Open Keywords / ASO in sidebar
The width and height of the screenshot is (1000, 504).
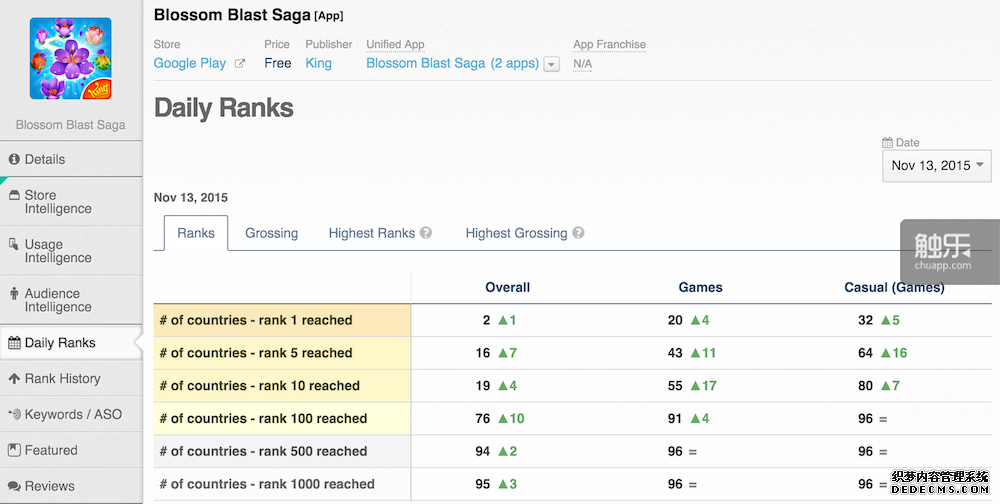(71, 414)
